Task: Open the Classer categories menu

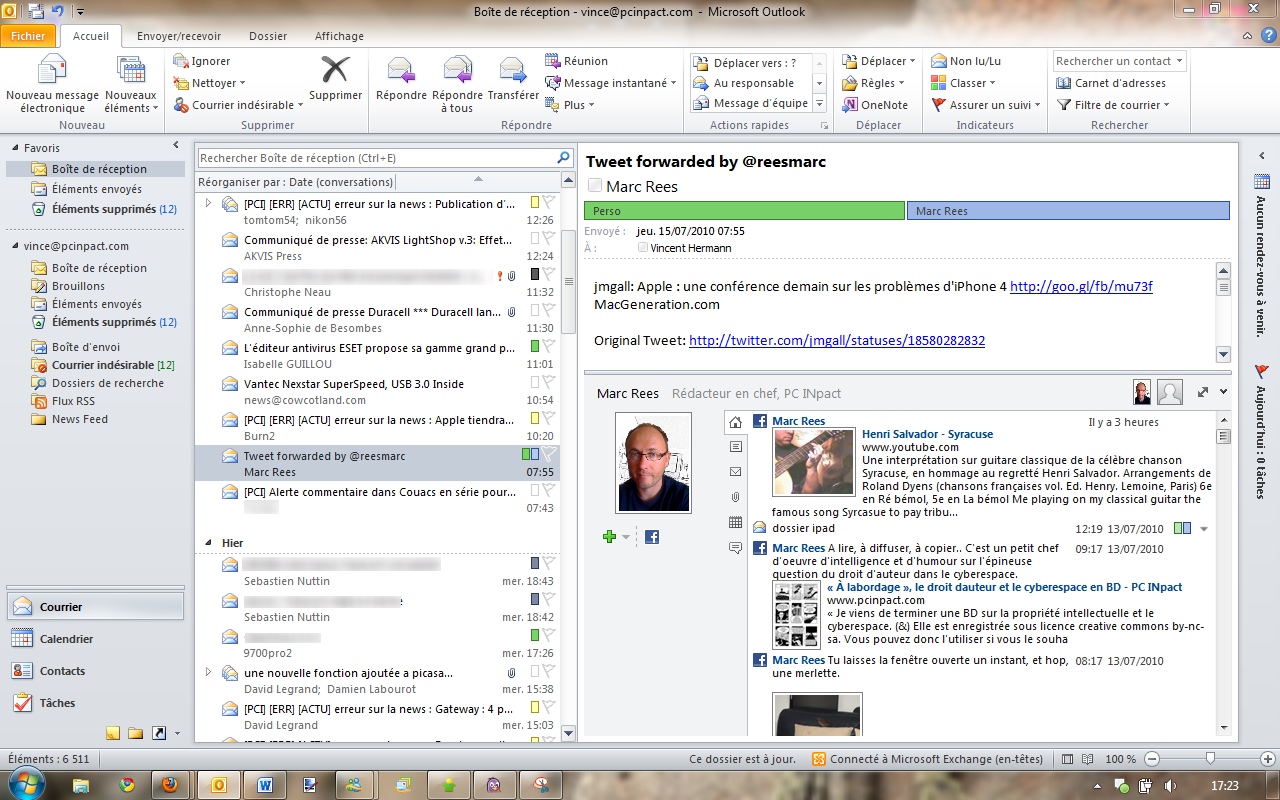Action: coord(963,83)
